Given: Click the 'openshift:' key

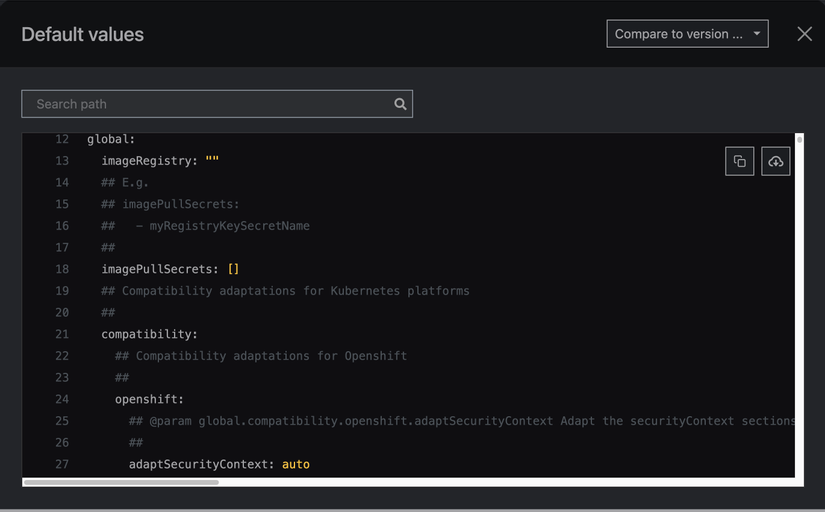Looking at the screenshot, I should coord(149,399).
